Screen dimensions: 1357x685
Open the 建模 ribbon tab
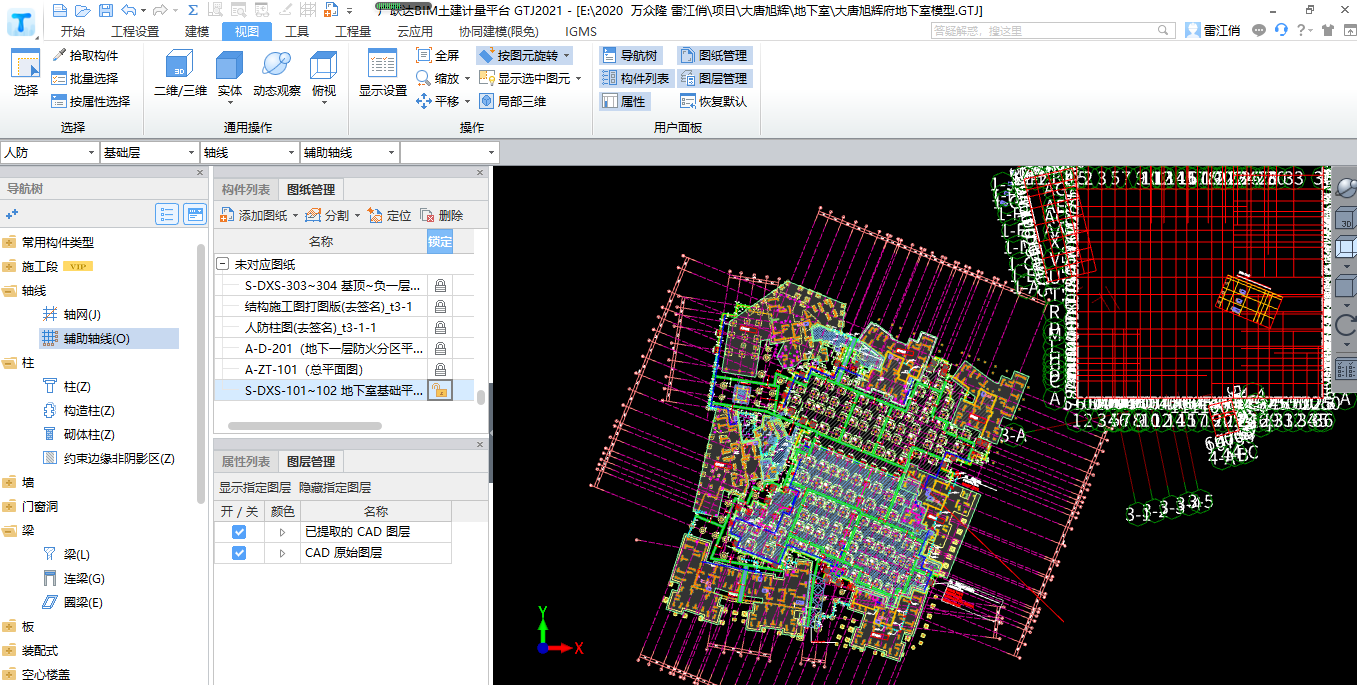pos(197,31)
